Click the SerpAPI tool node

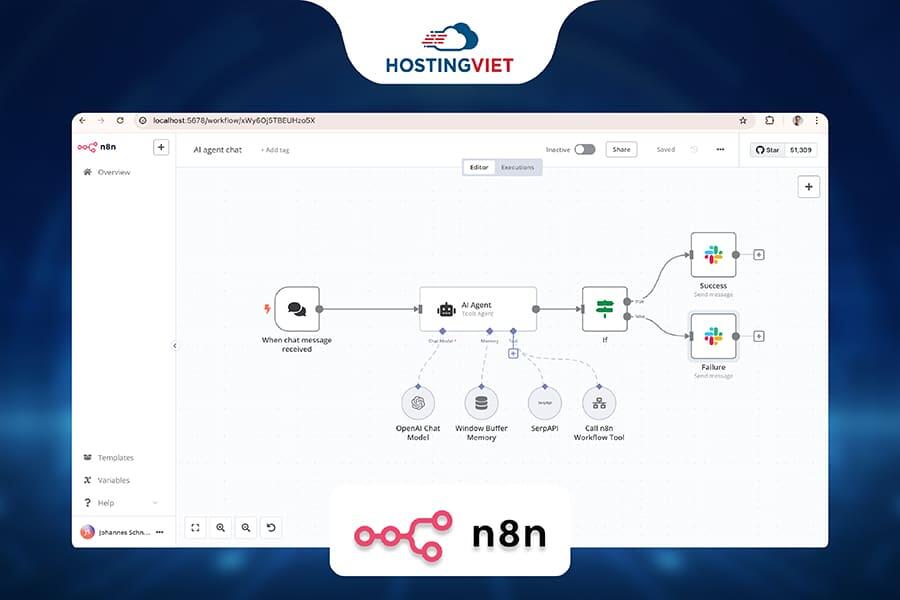[544, 403]
